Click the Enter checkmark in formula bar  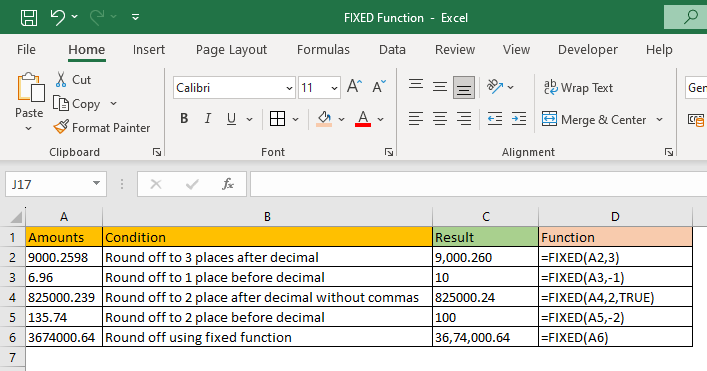(x=192, y=184)
